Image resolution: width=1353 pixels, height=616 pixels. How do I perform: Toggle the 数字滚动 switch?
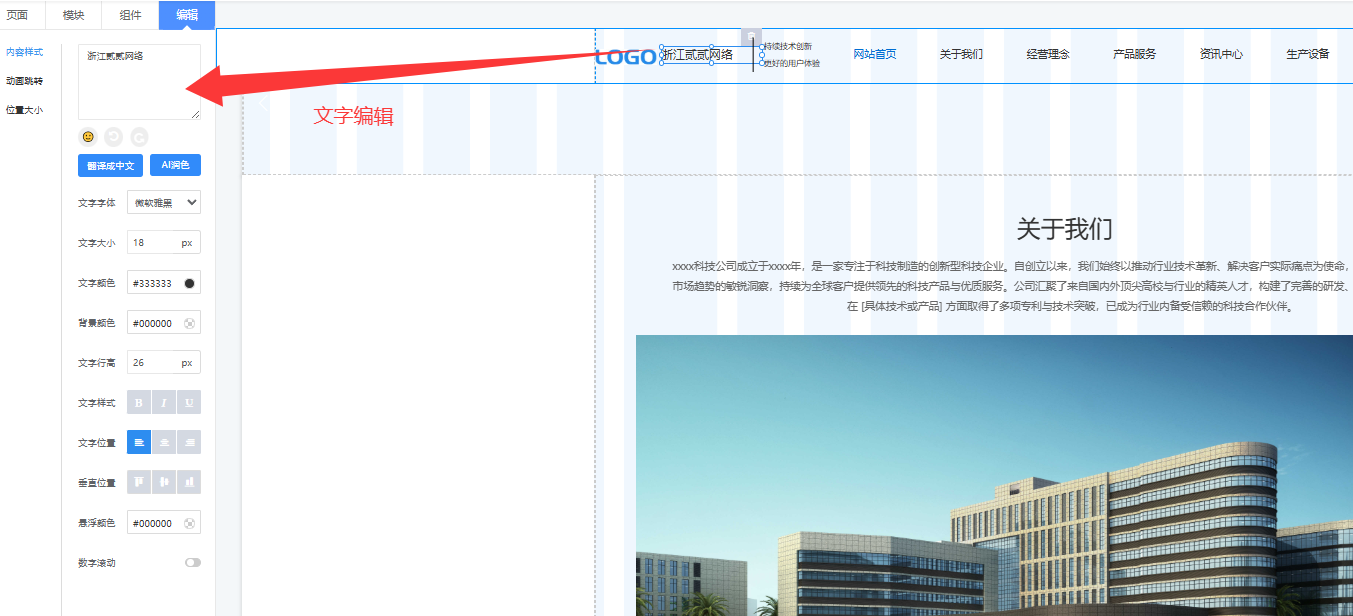[193, 563]
